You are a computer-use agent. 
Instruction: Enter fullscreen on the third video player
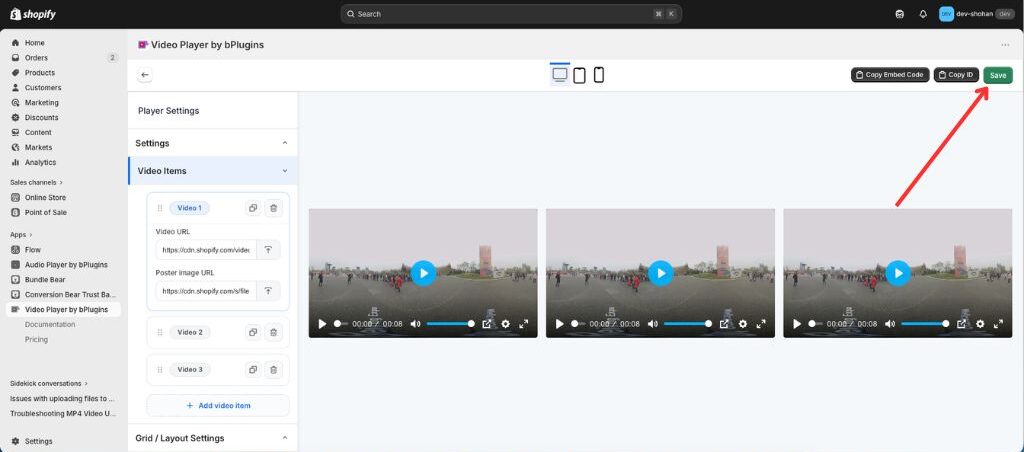pos(998,324)
